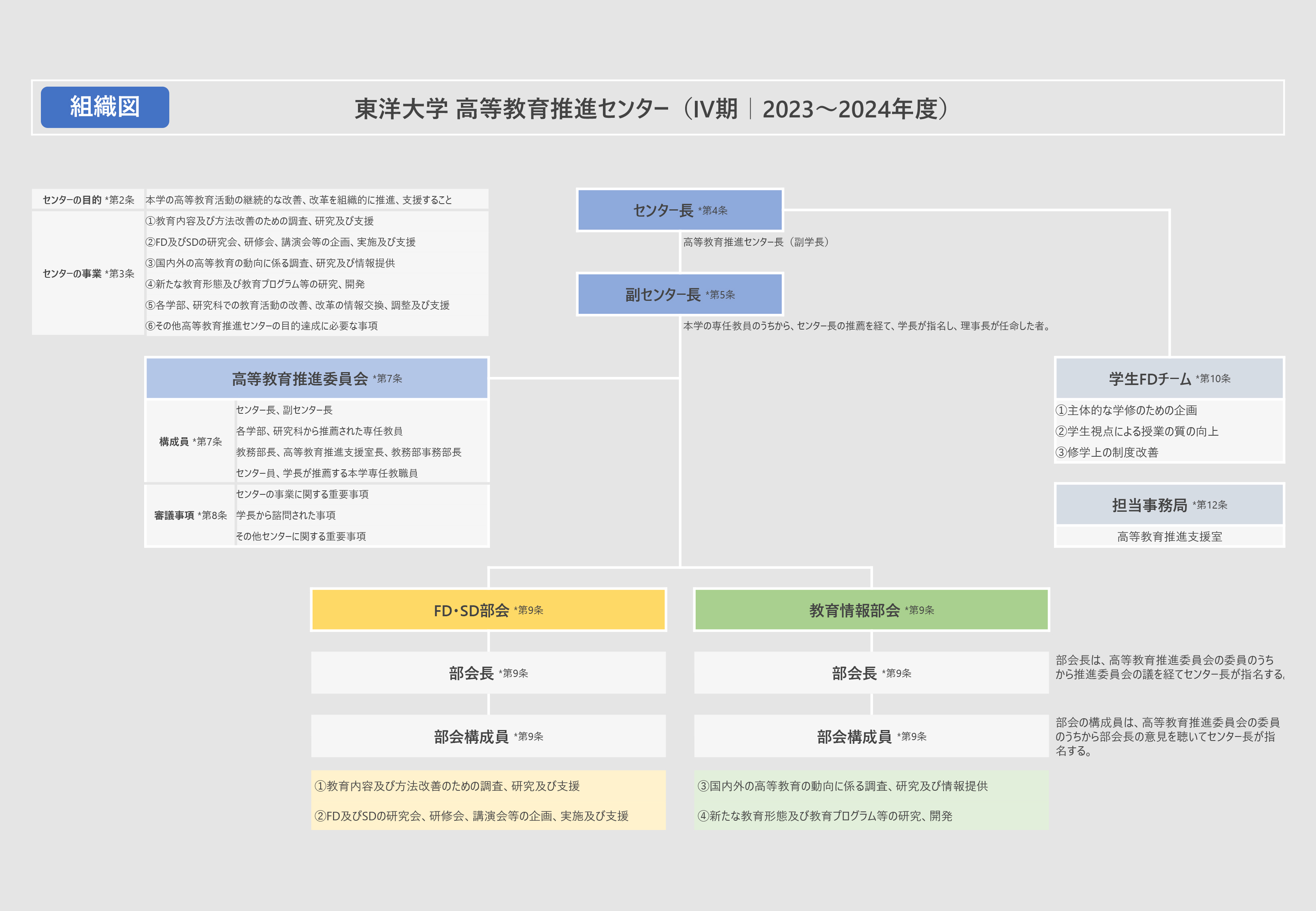Click ⑥その他高等教育推進センターの目的達成 line
Screen dimensions: 1316x911
(261, 326)
